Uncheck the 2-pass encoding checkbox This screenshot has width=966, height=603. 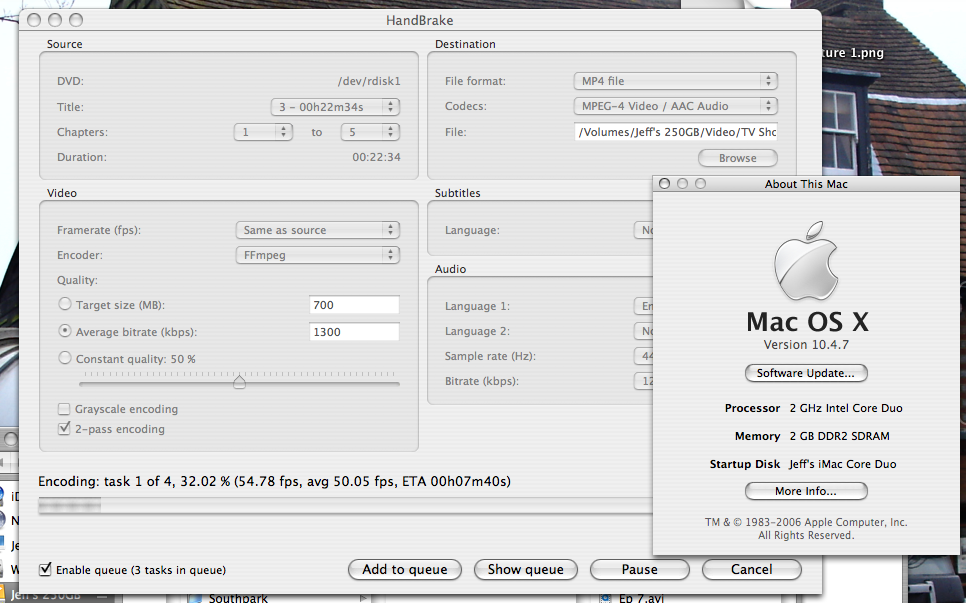(x=64, y=429)
